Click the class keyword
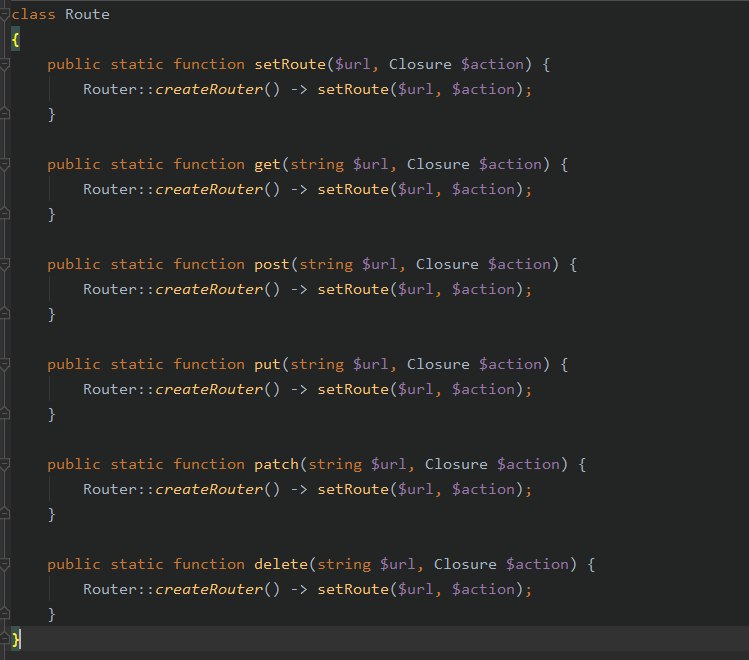 [x=33, y=15]
